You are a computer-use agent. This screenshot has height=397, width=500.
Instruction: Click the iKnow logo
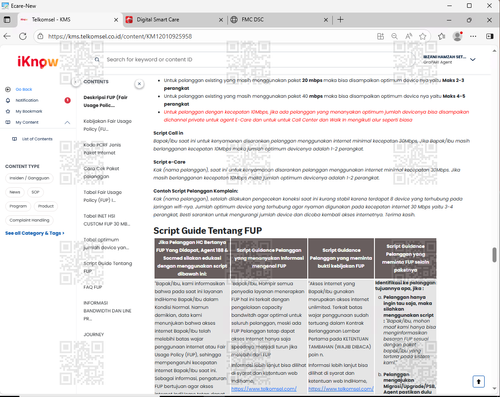pos(38,62)
